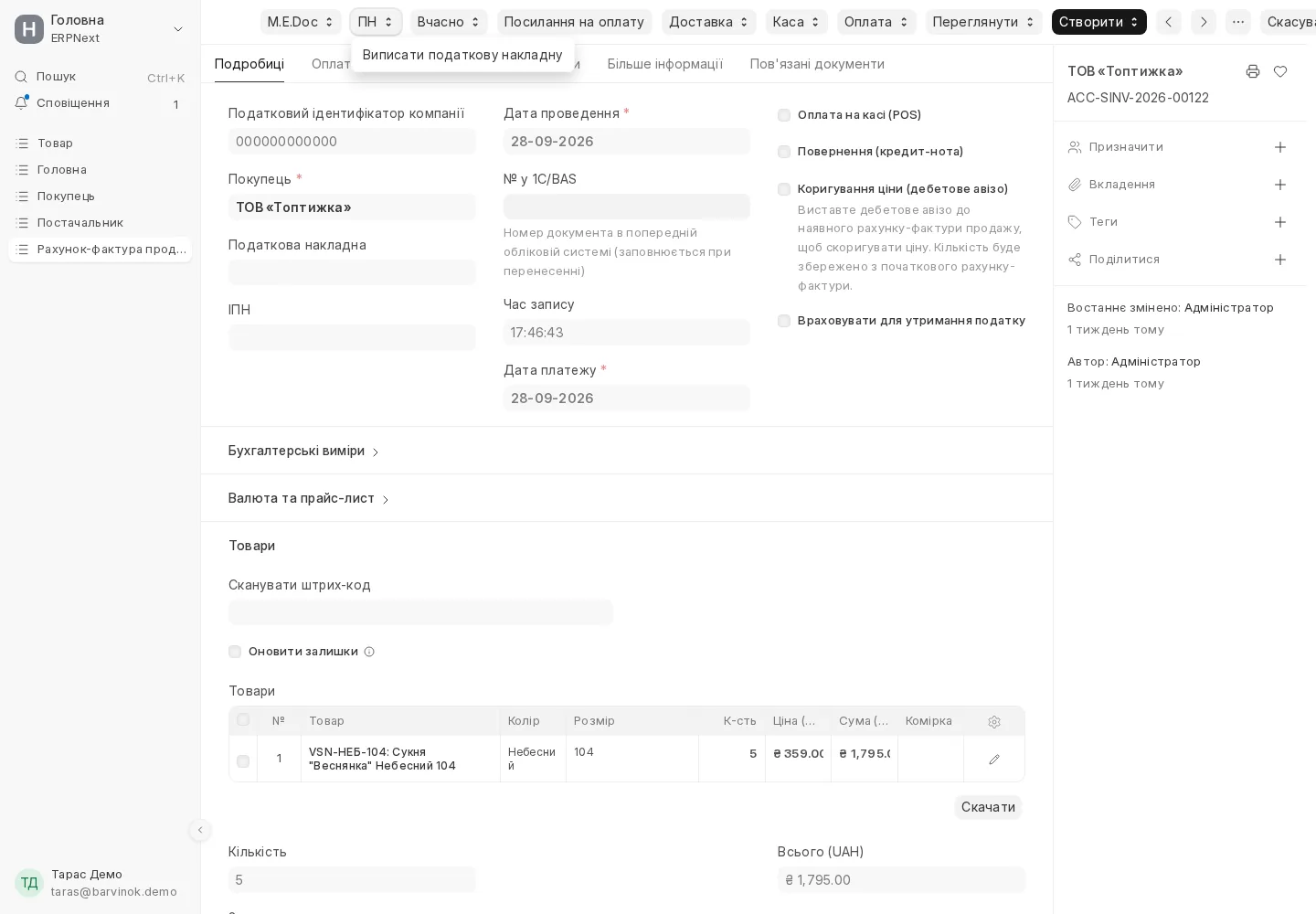The image size is (1316, 914).
Task: Open items table settings gear
Action: (x=994, y=722)
